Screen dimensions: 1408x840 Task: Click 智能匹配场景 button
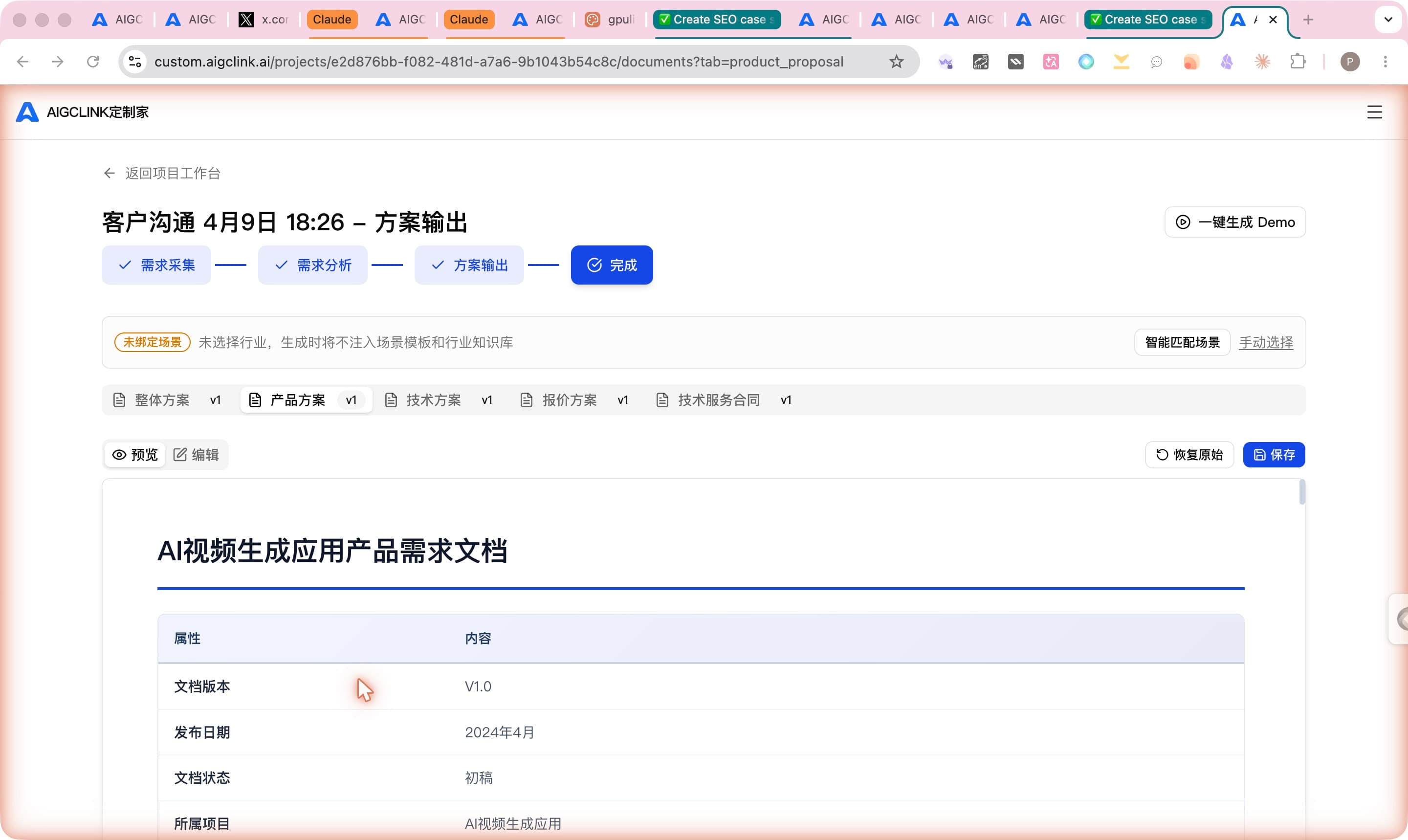(1182, 342)
